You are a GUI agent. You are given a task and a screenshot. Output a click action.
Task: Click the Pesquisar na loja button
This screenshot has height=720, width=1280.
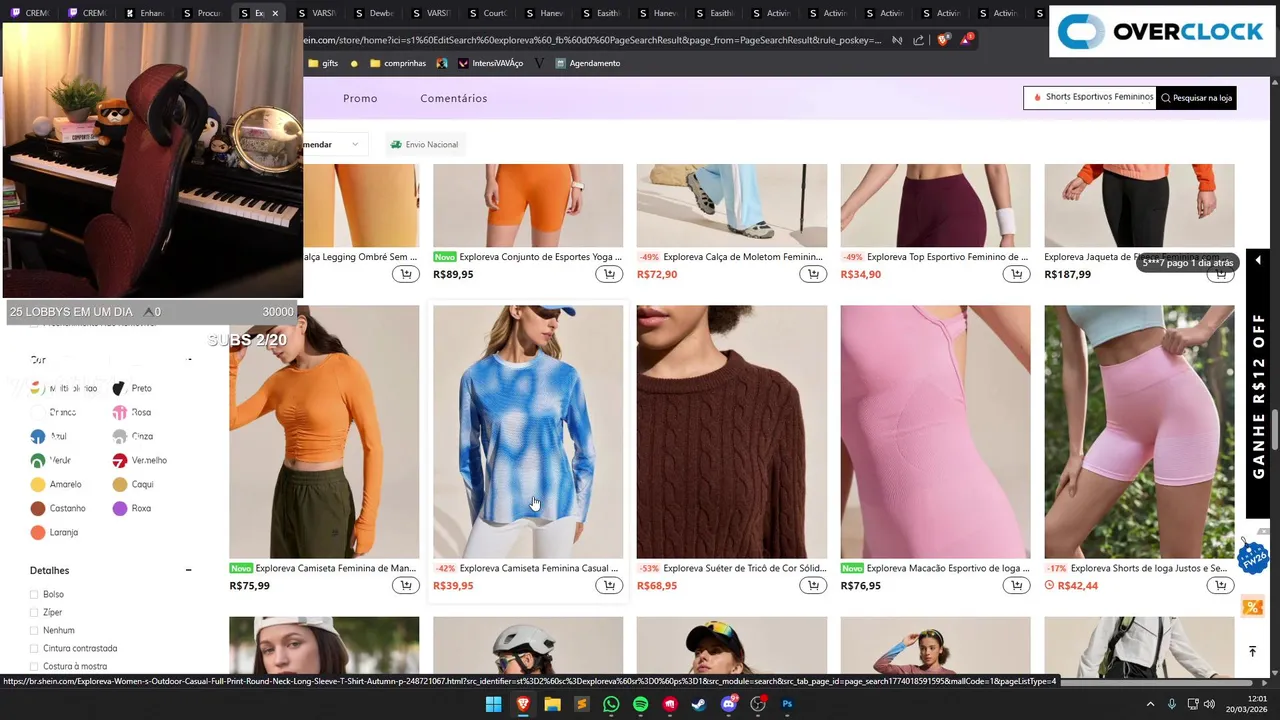pos(1196,97)
